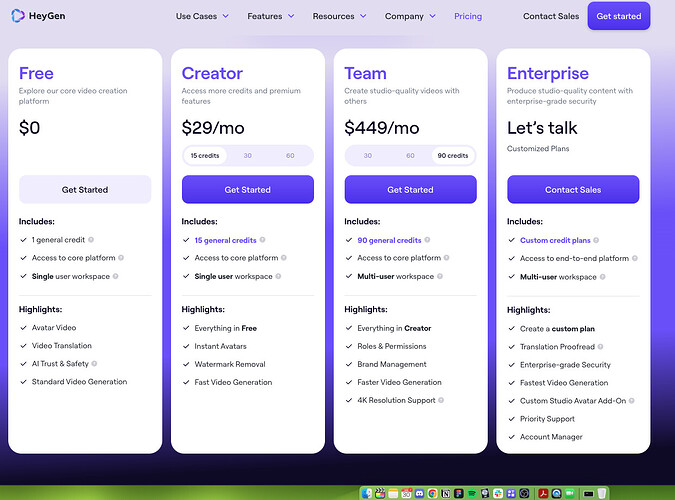Click the Roles & Permissions feature text
Viewport: 675px width, 500px height.
pyautogui.click(x=391, y=346)
